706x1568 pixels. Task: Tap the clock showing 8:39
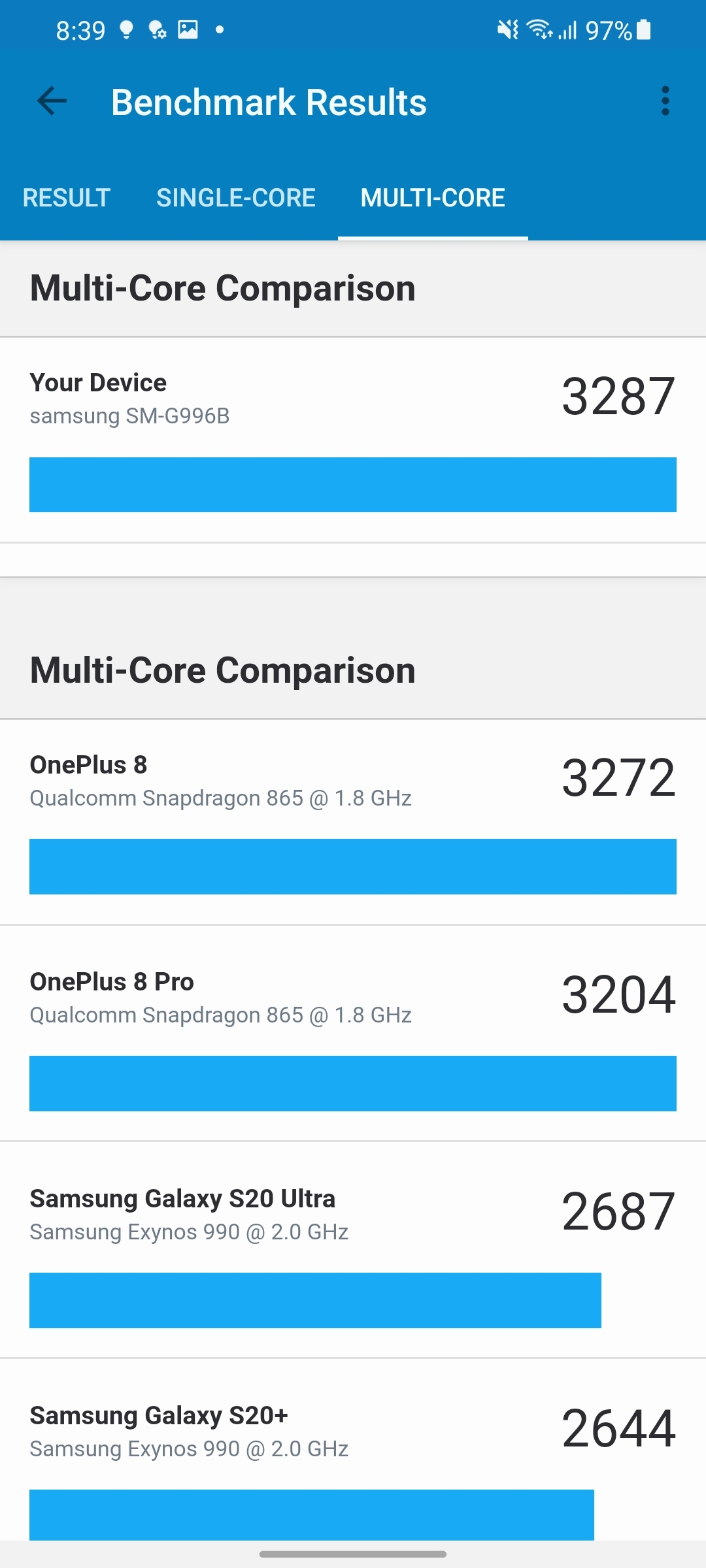point(80,31)
